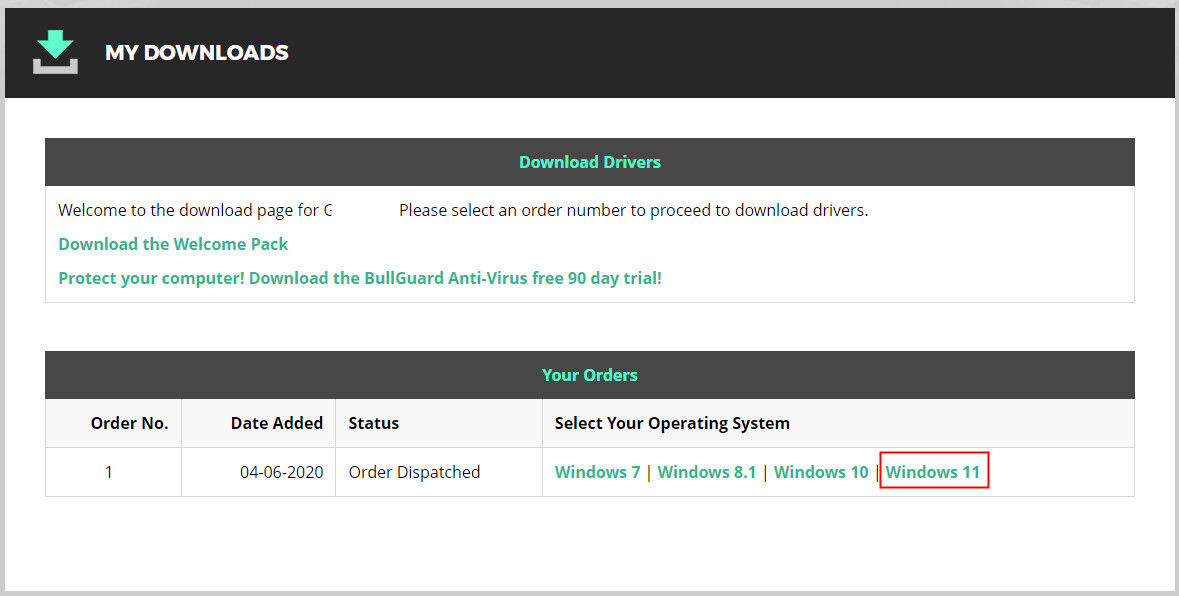Select order number 1 in the table
The image size is (1179, 596).
[x=109, y=472]
